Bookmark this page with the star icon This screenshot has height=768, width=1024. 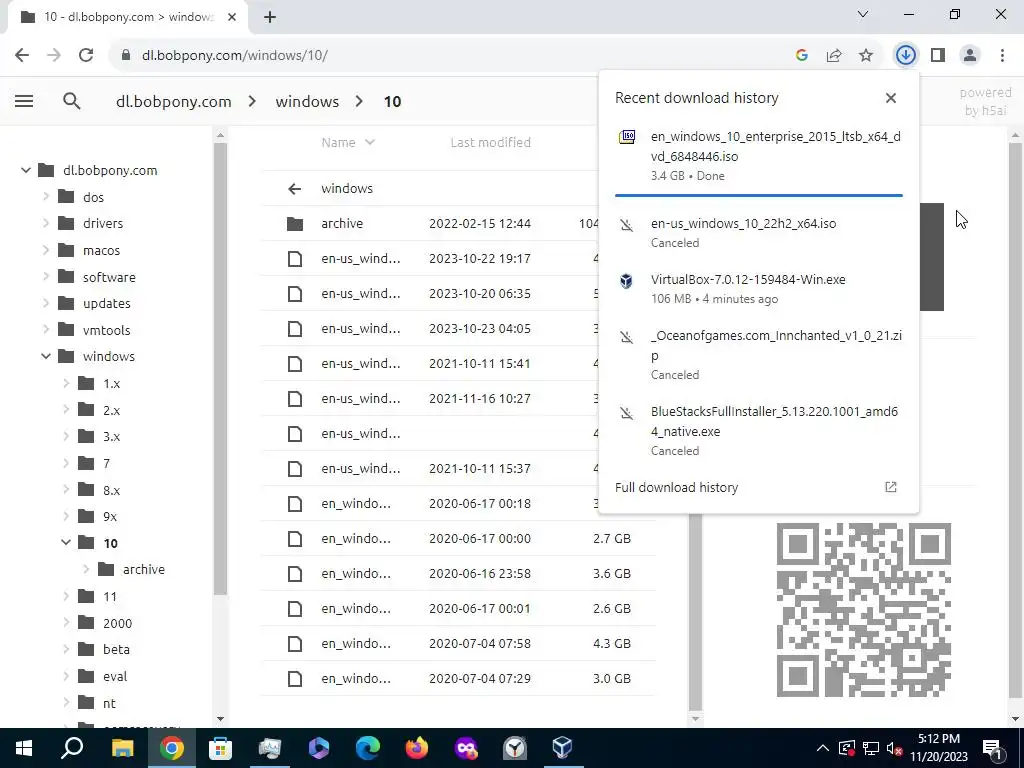[x=866, y=56]
